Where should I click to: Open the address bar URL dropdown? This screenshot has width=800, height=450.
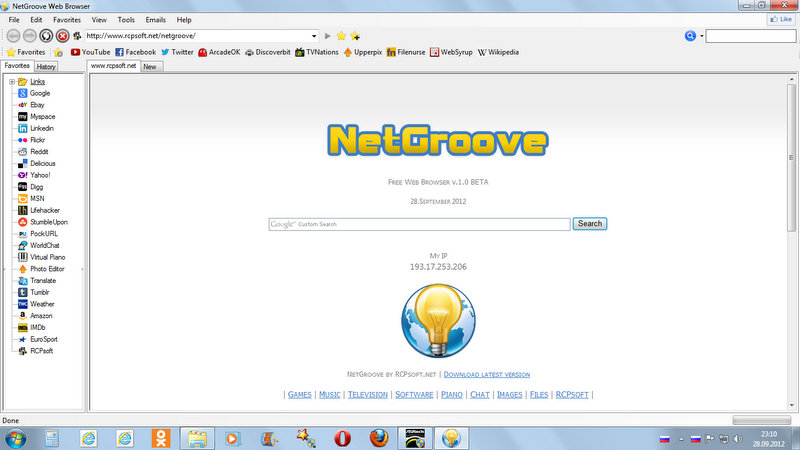[x=314, y=36]
